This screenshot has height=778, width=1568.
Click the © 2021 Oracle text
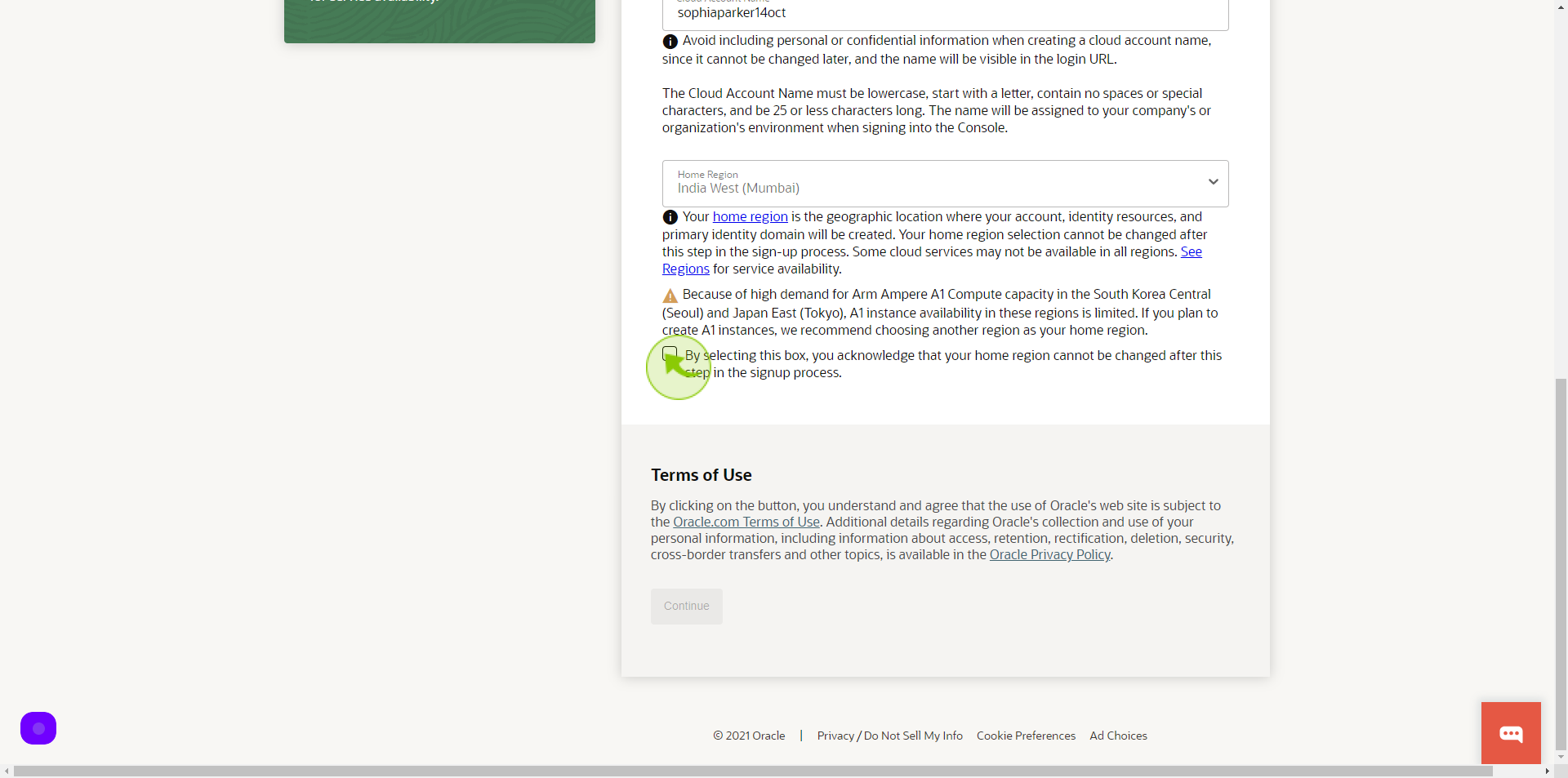coord(749,736)
